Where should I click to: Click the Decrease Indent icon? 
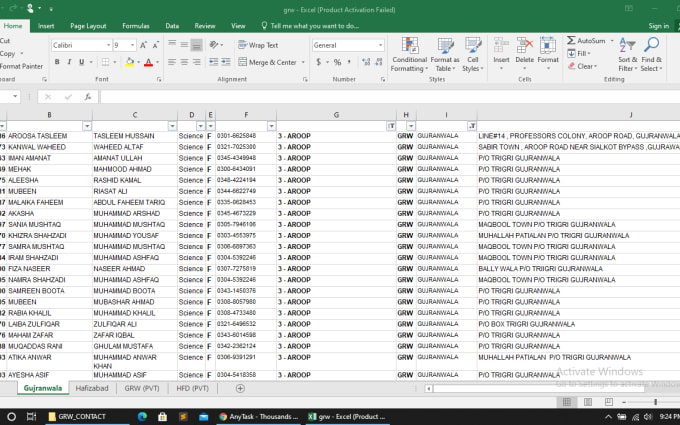click(x=213, y=62)
